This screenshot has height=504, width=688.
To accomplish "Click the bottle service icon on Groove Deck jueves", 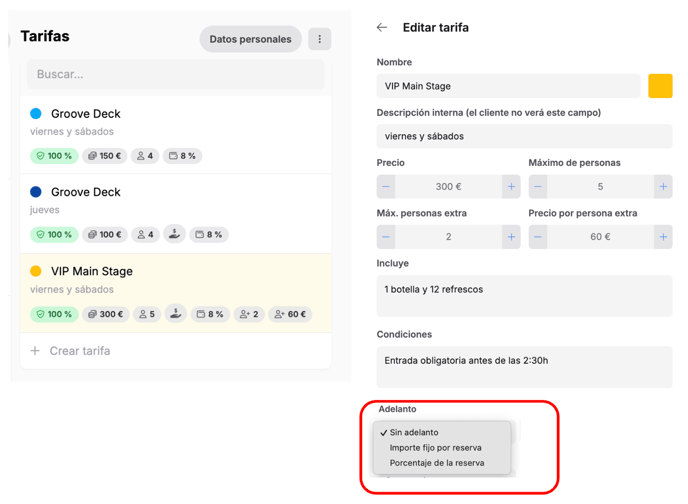I will coord(174,234).
